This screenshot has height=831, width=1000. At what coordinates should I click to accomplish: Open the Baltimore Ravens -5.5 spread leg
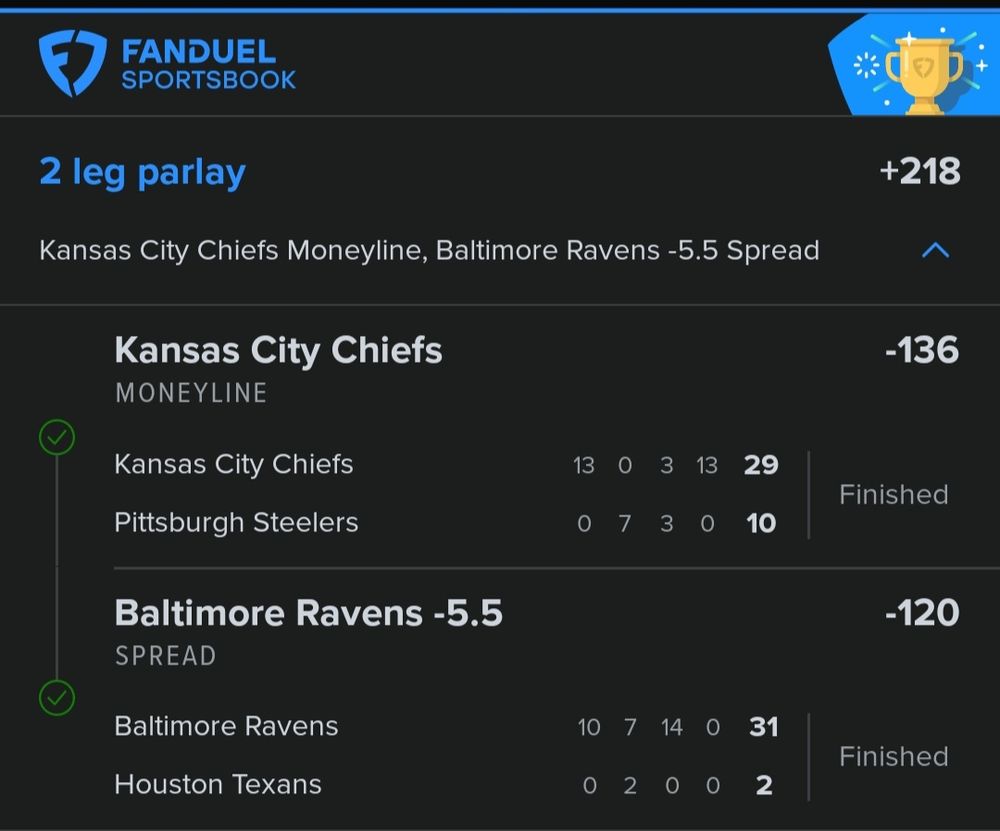[308, 613]
